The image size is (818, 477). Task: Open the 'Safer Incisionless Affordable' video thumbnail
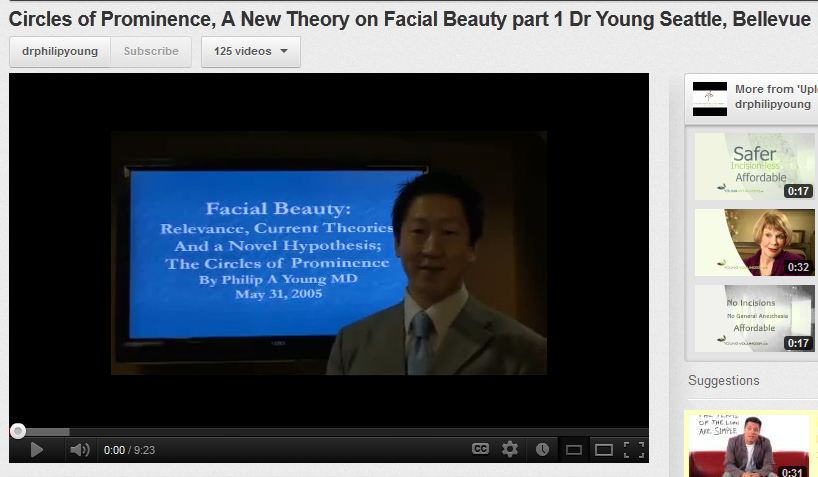click(x=754, y=166)
